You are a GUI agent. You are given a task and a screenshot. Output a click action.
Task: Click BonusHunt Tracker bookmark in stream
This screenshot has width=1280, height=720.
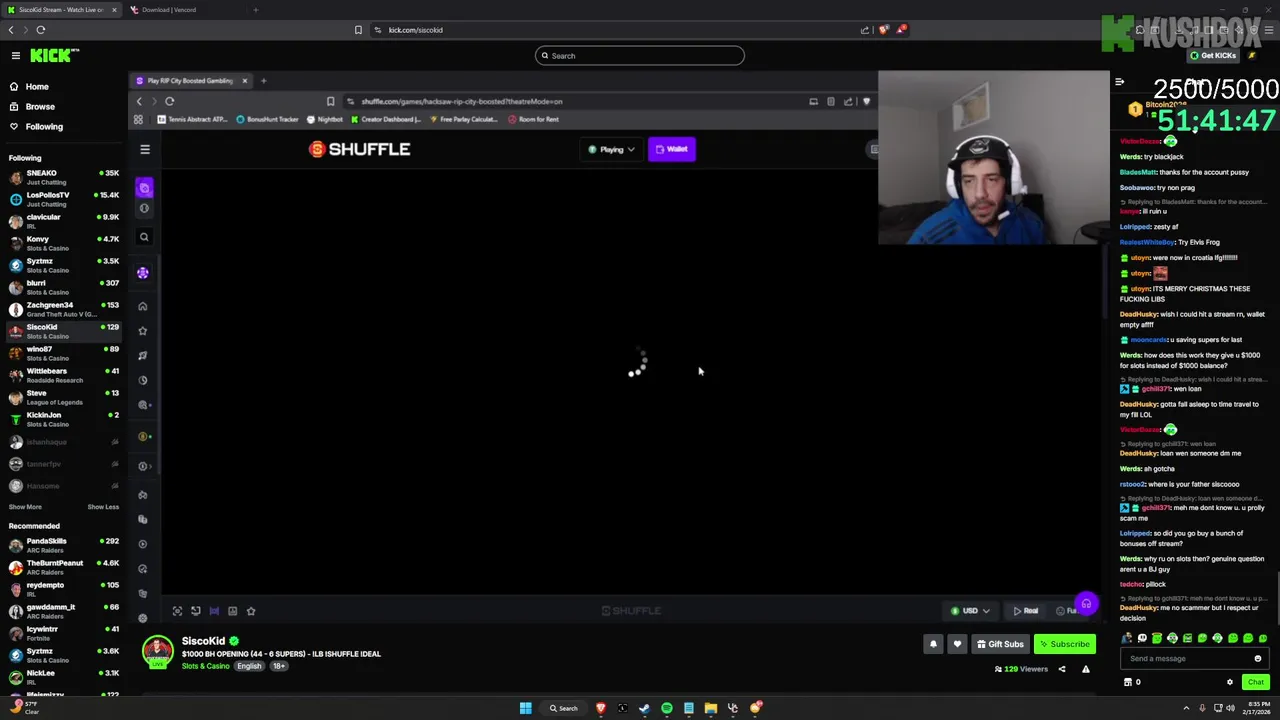(x=268, y=119)
